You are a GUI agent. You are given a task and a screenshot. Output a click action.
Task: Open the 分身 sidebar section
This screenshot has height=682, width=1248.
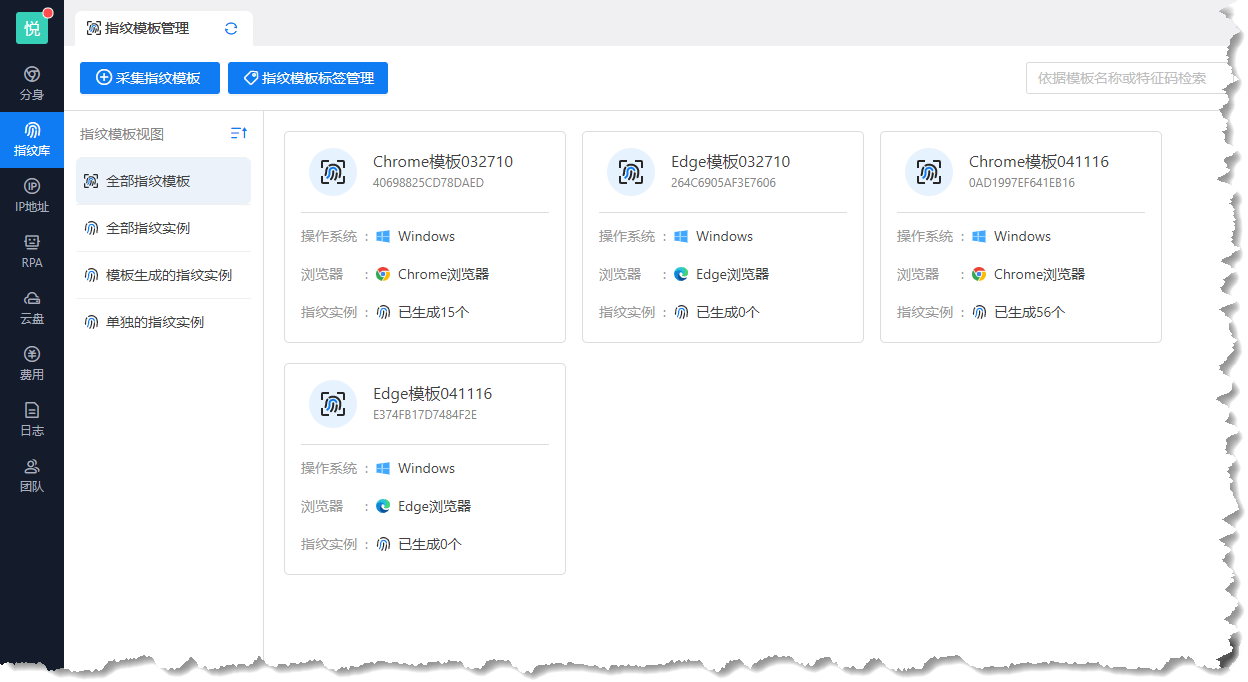coord(32,84)
